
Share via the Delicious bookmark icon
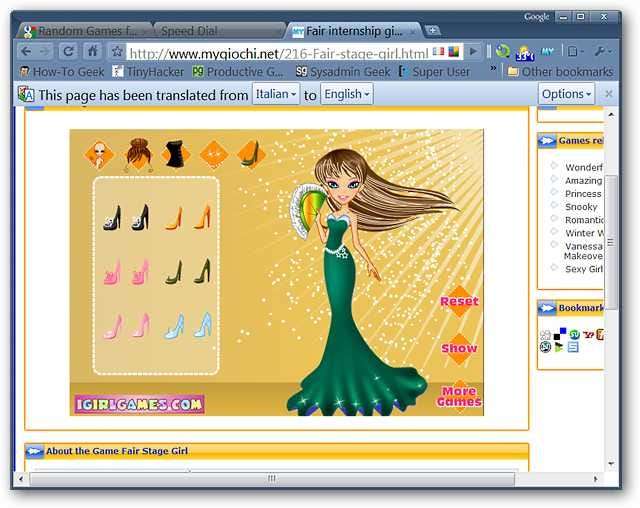point(560,334)
